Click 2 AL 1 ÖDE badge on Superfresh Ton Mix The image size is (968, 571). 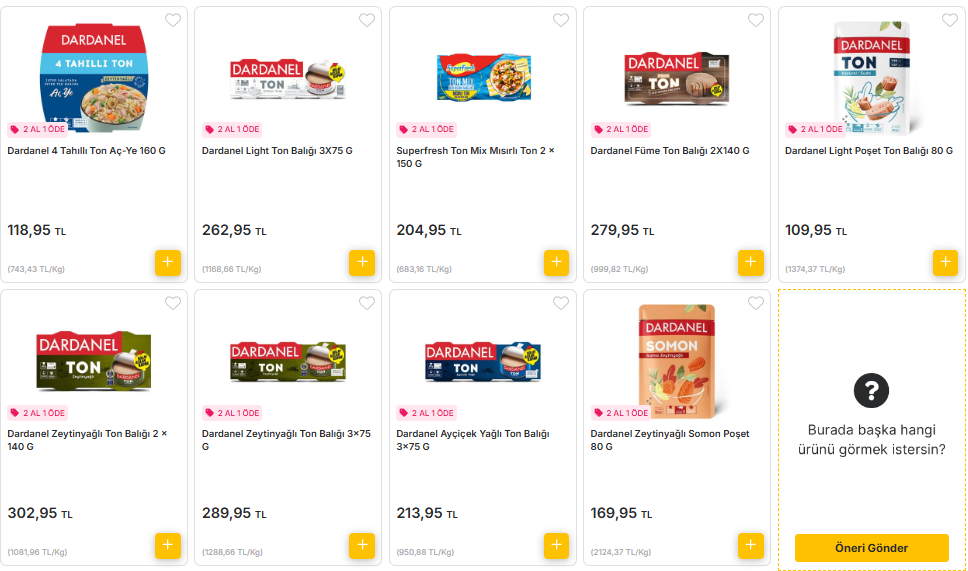click(427, 129)
